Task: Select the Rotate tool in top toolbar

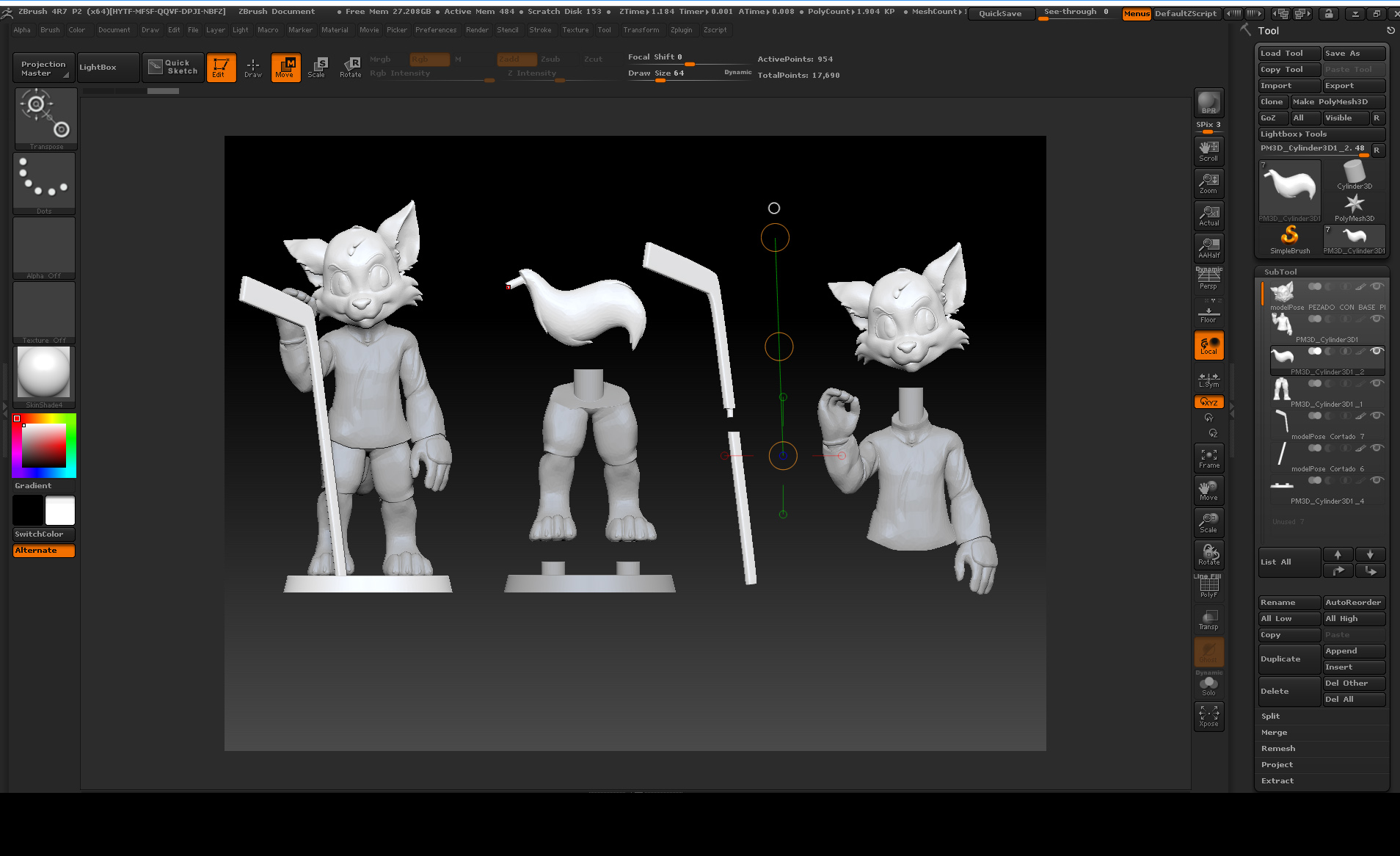Action: [350, 67]
